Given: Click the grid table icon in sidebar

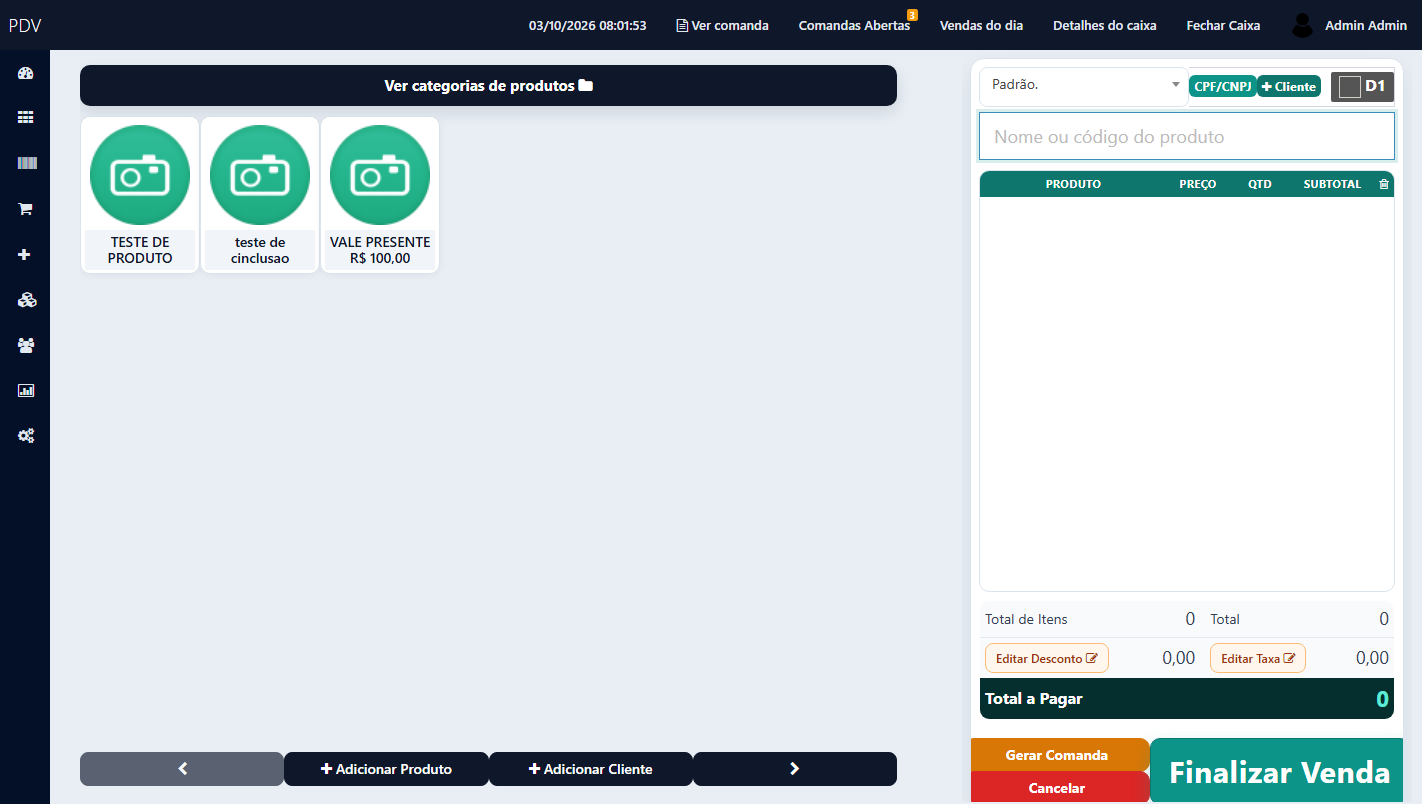Looking at the screenshot, I should pos(26,117).
